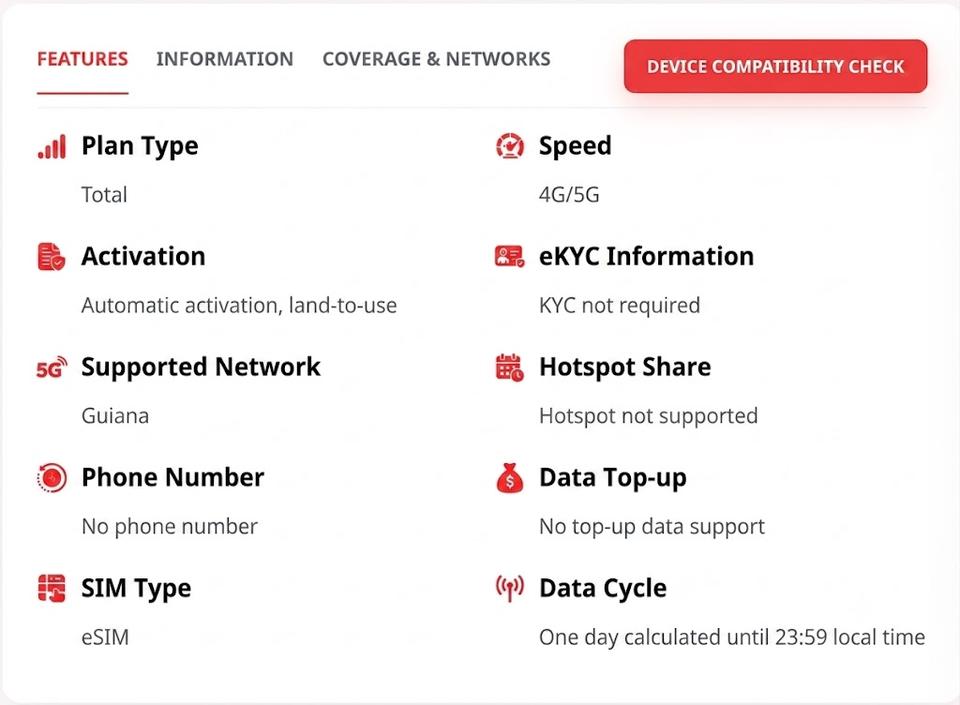Viewport: 960px width, 705px height.
Task: Click the Speed gauge icon
Action: (509, 146)
